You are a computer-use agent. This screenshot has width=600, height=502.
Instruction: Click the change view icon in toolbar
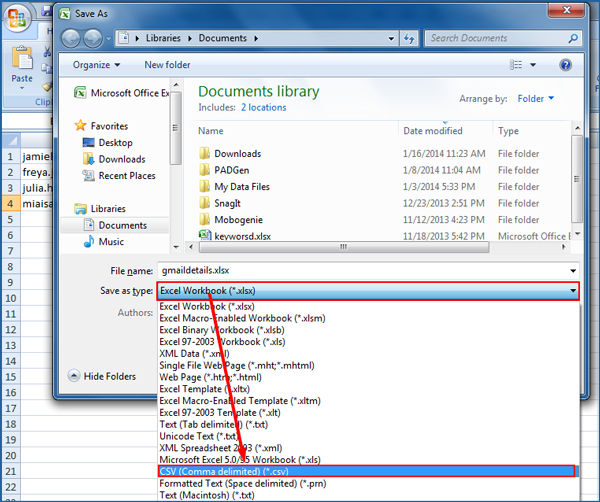(x=516, y=65)
